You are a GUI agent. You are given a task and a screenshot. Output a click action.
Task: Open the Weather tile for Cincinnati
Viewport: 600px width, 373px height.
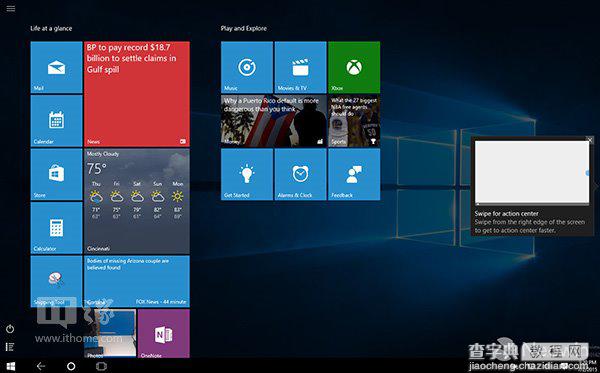pos(137,201)
